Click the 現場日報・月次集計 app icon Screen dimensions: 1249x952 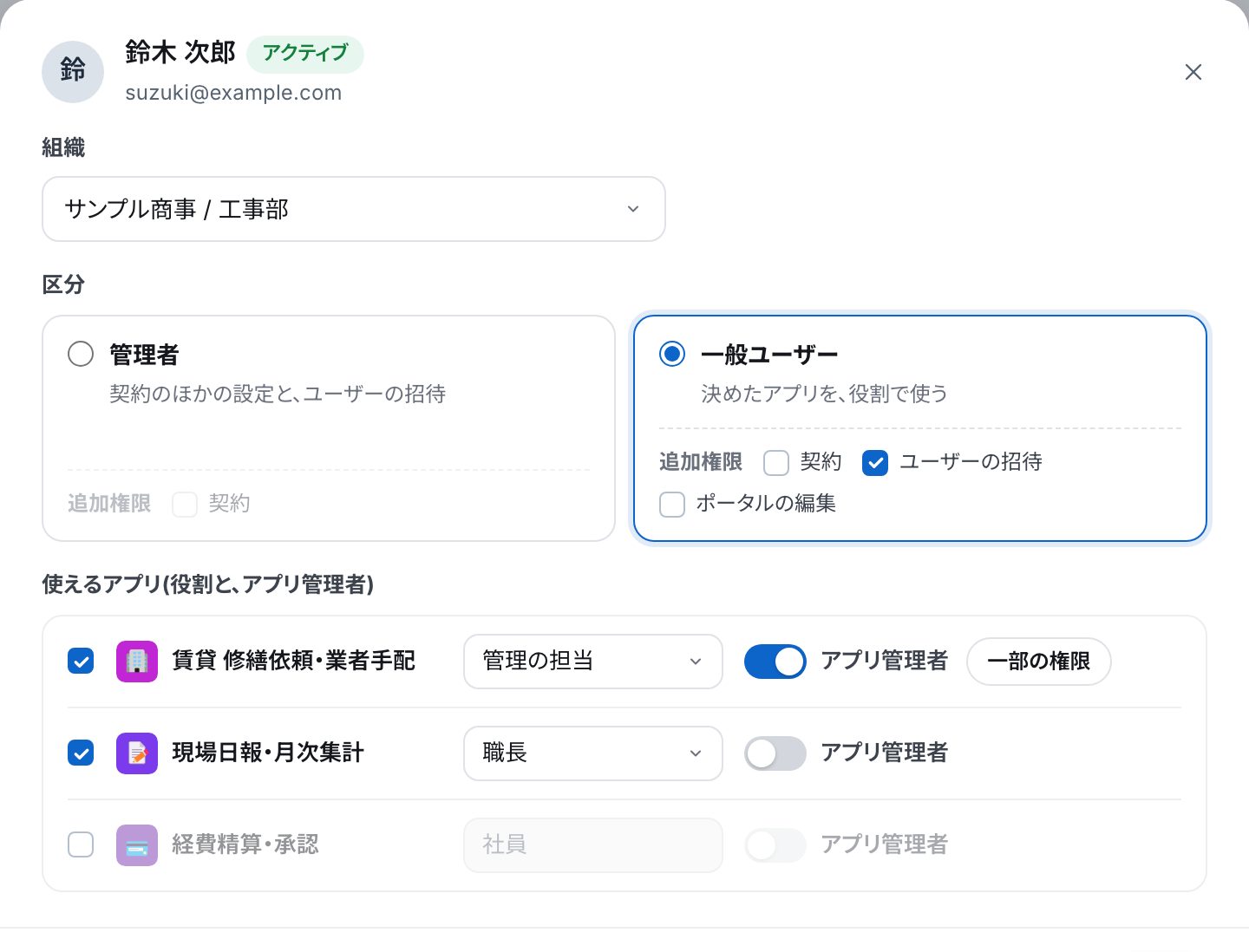[x=137, y=753]
